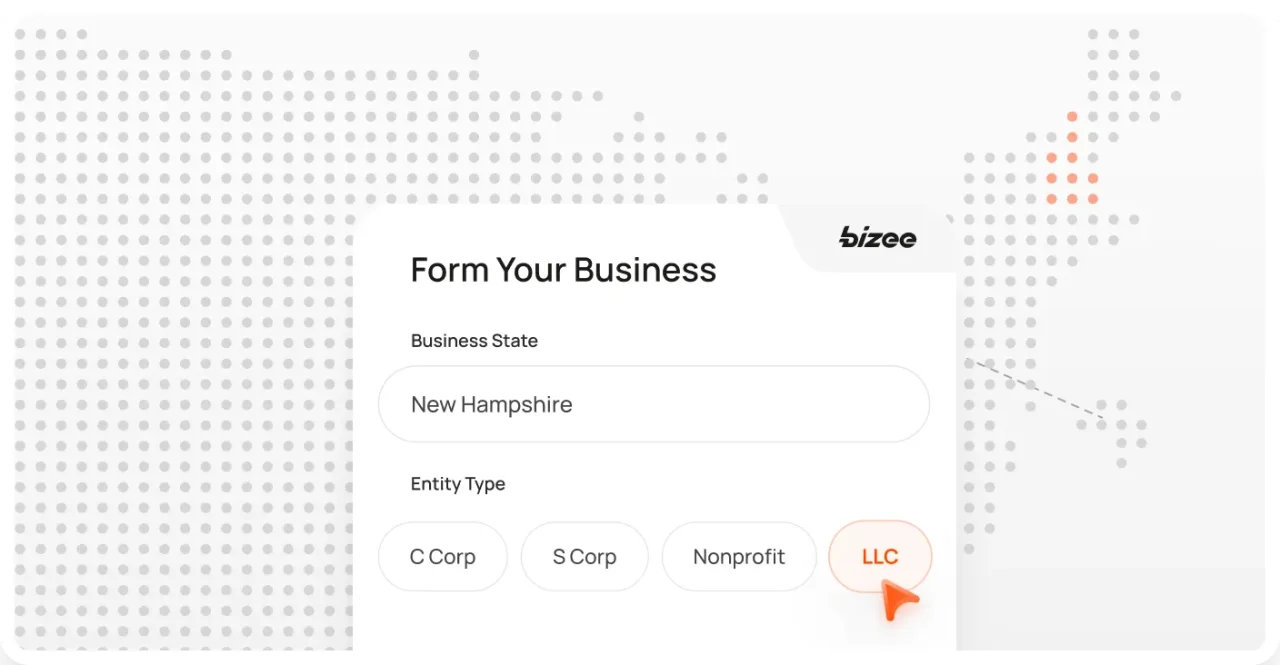This screenshot has width=1280, height=665.
Task: Click the gray tab shape behind the Bizee logo
Action: (820, 250)
